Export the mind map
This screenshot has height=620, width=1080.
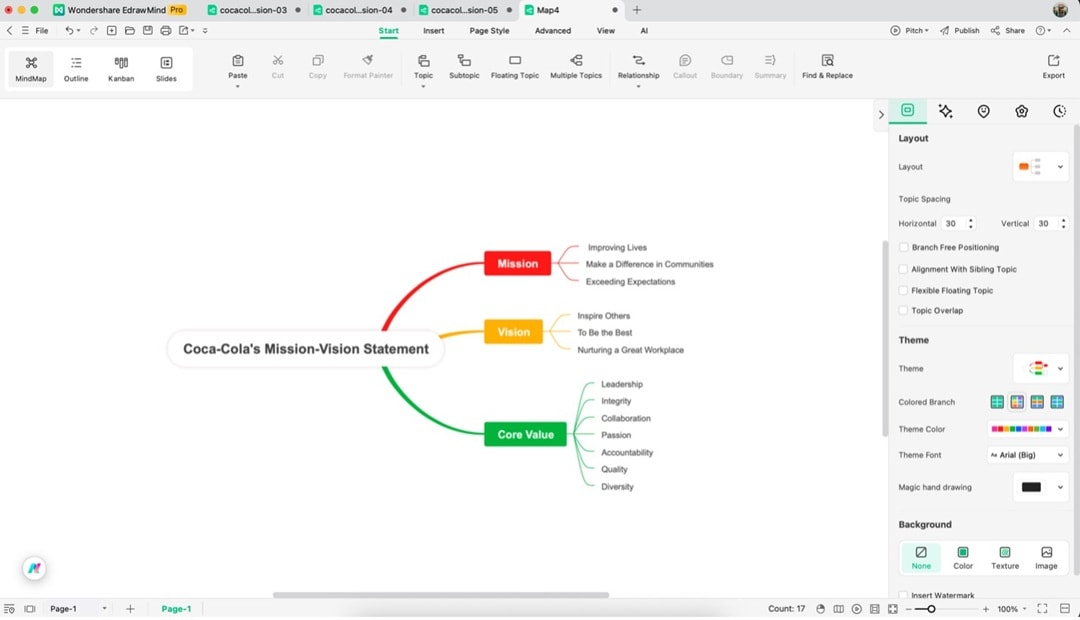(1053, 67)
